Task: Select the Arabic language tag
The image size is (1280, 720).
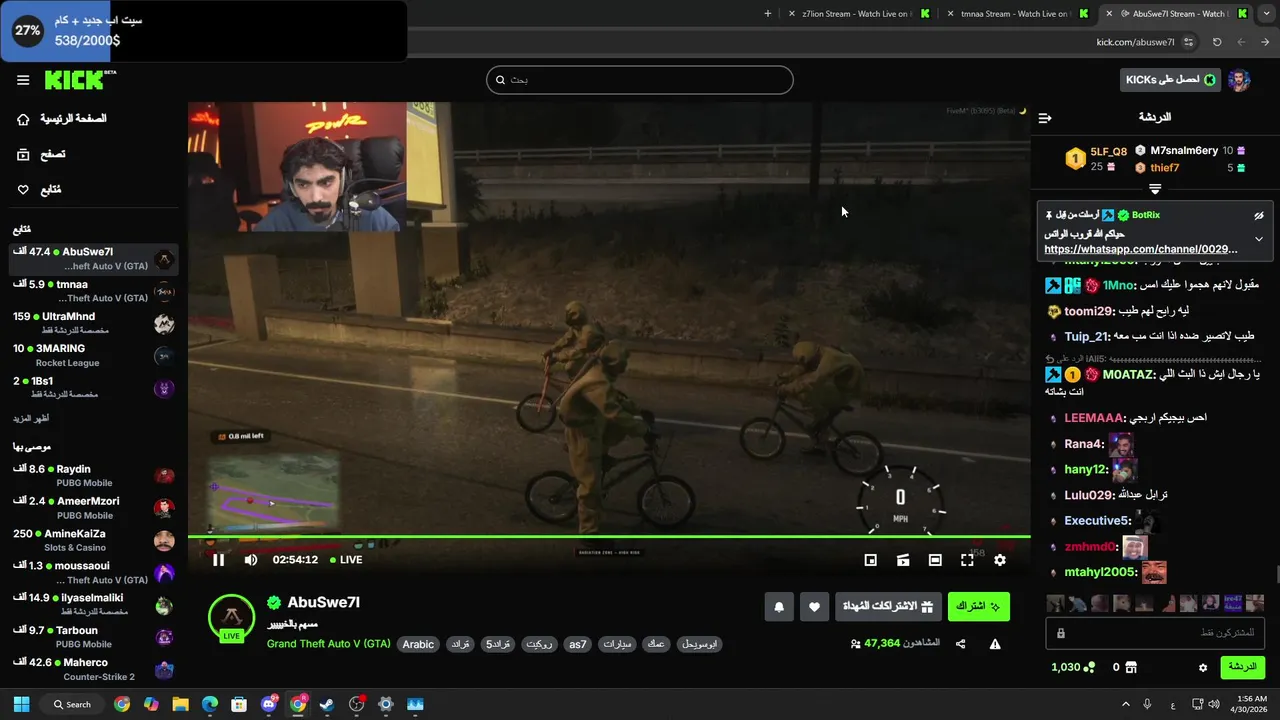Action: coord(418,644)
